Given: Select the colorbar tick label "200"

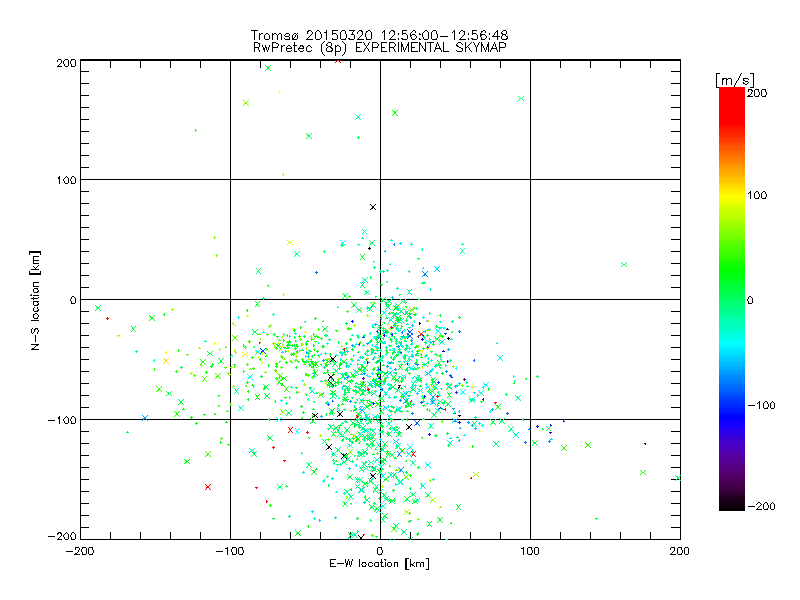Looking at the screenshot, I should click(757, 93).
